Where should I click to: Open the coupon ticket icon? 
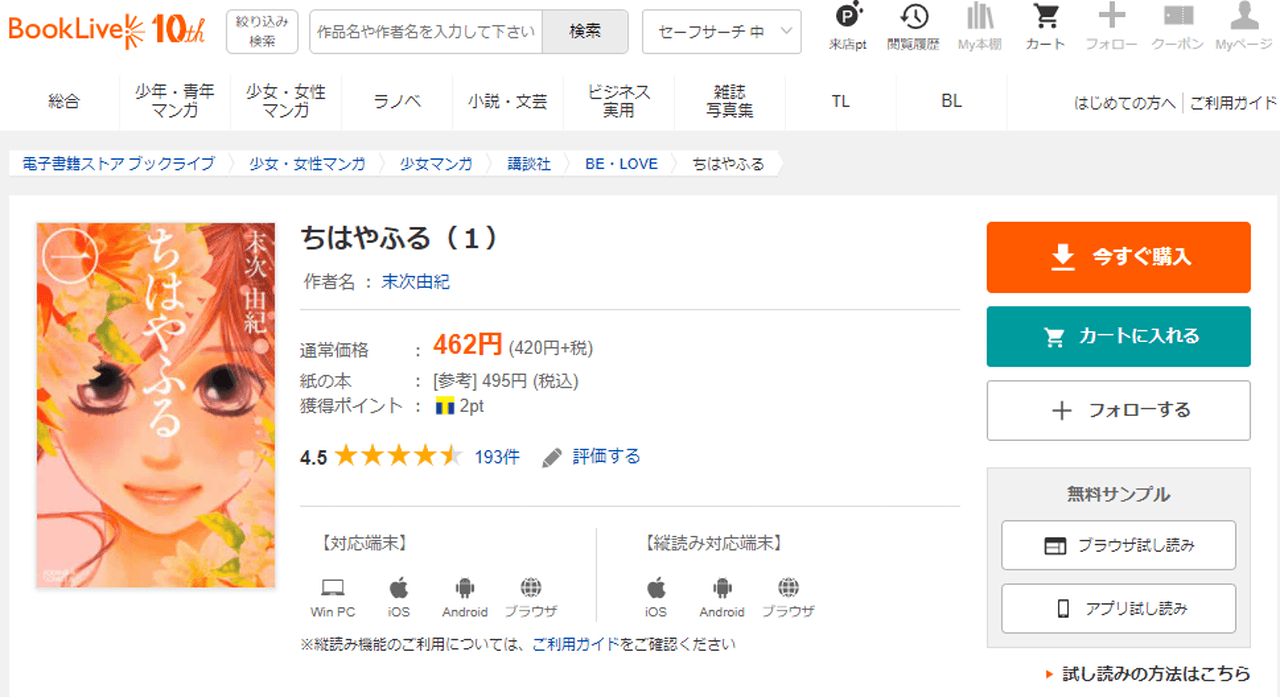1178,18
